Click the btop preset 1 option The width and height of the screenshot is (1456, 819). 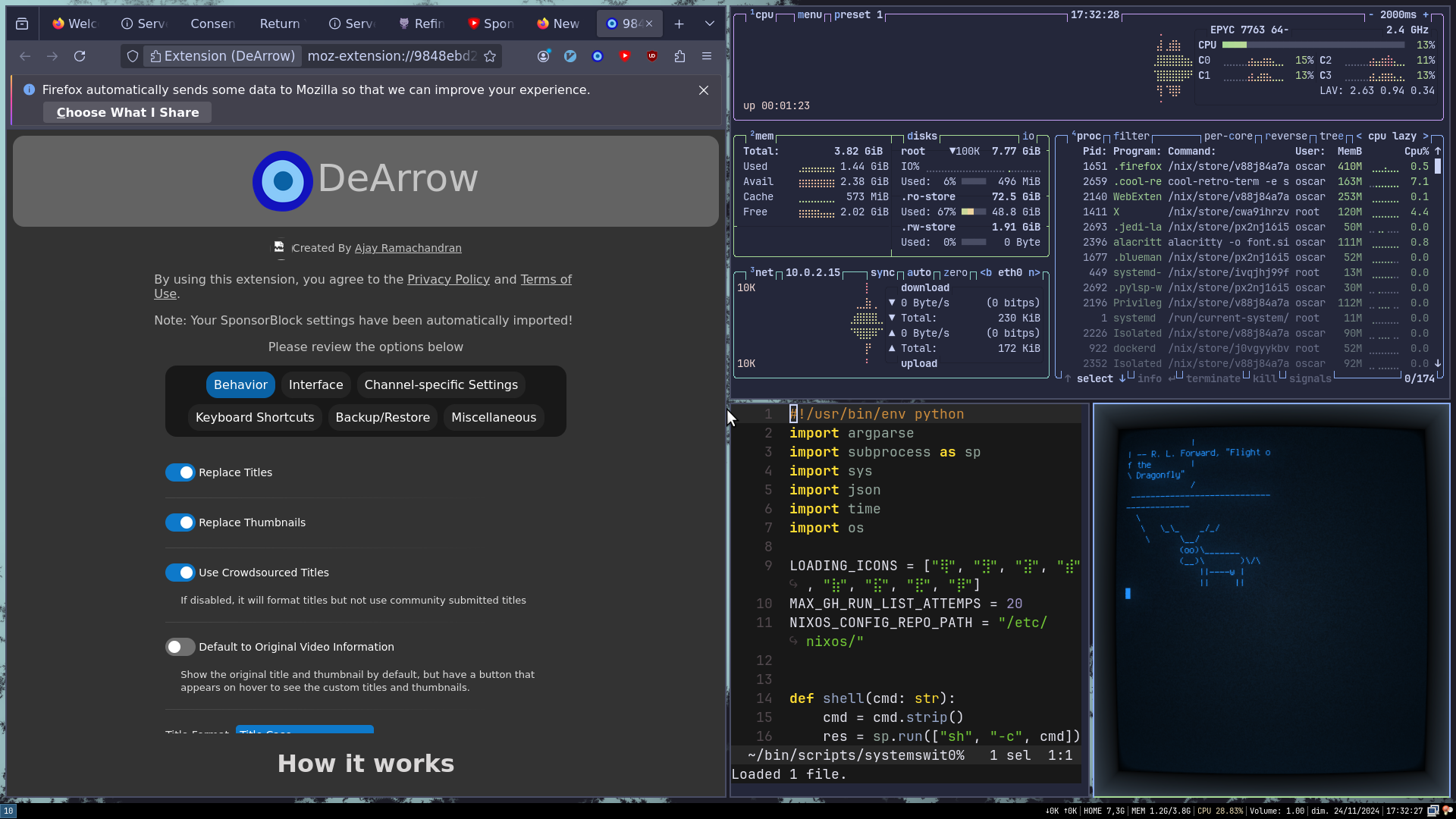[858, 14]
